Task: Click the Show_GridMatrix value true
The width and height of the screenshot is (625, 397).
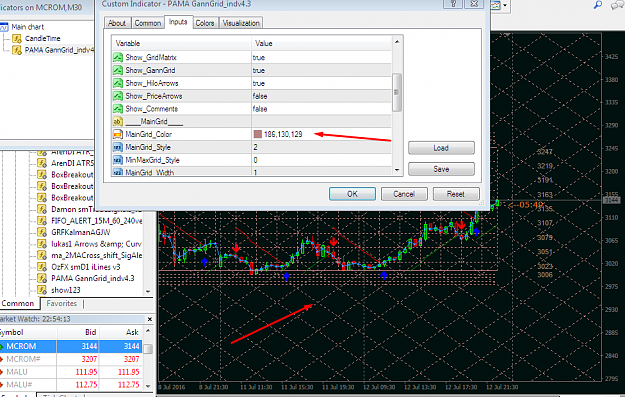Action: tap(259, 57)
